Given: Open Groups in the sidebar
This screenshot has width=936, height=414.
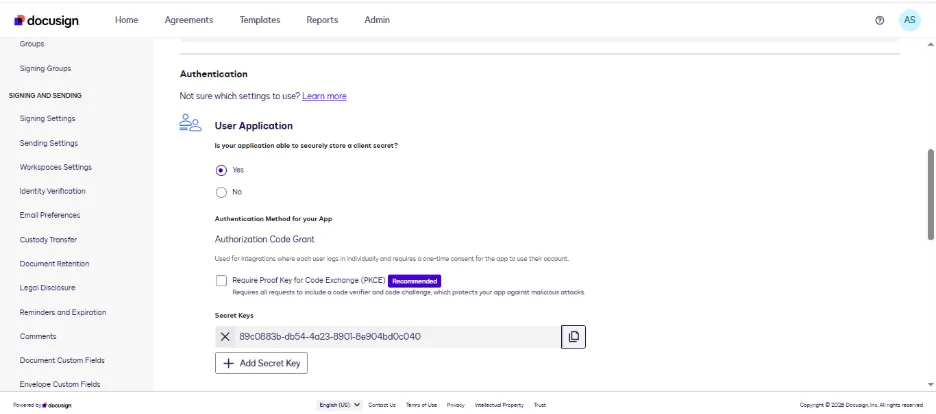Looking at the screenshot, I should (x=32, y=44).
